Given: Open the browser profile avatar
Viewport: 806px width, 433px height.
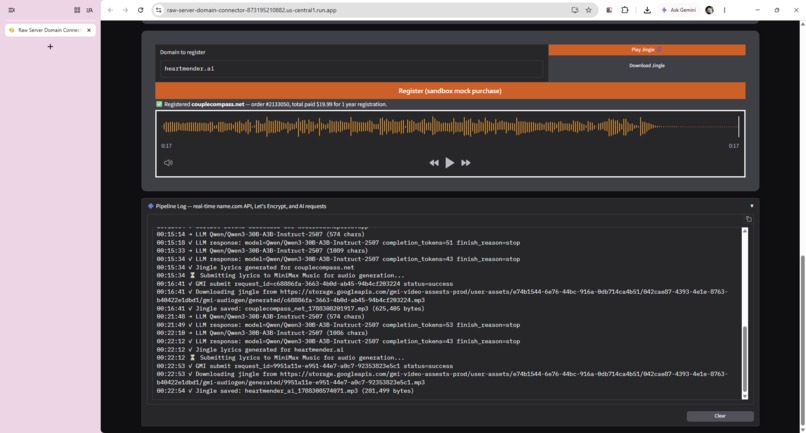Looking at the screenshot, I should [709, 10].
